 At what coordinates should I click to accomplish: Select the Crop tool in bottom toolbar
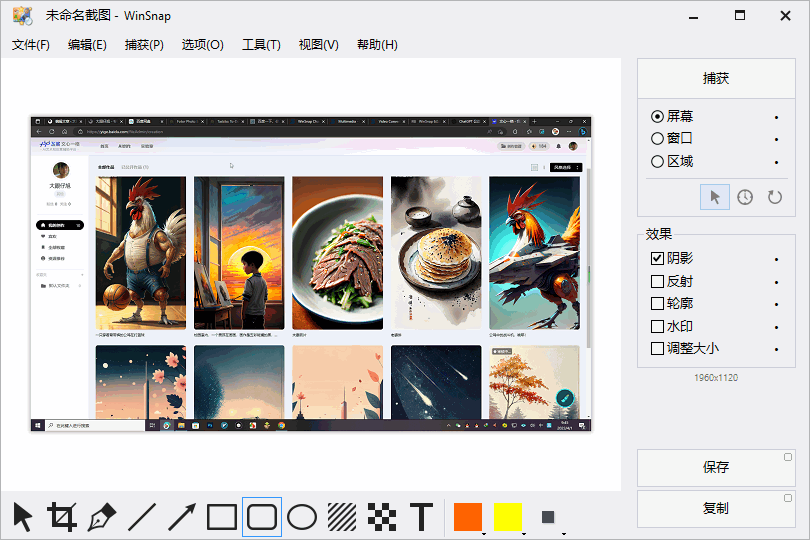(x=62, y=517)
